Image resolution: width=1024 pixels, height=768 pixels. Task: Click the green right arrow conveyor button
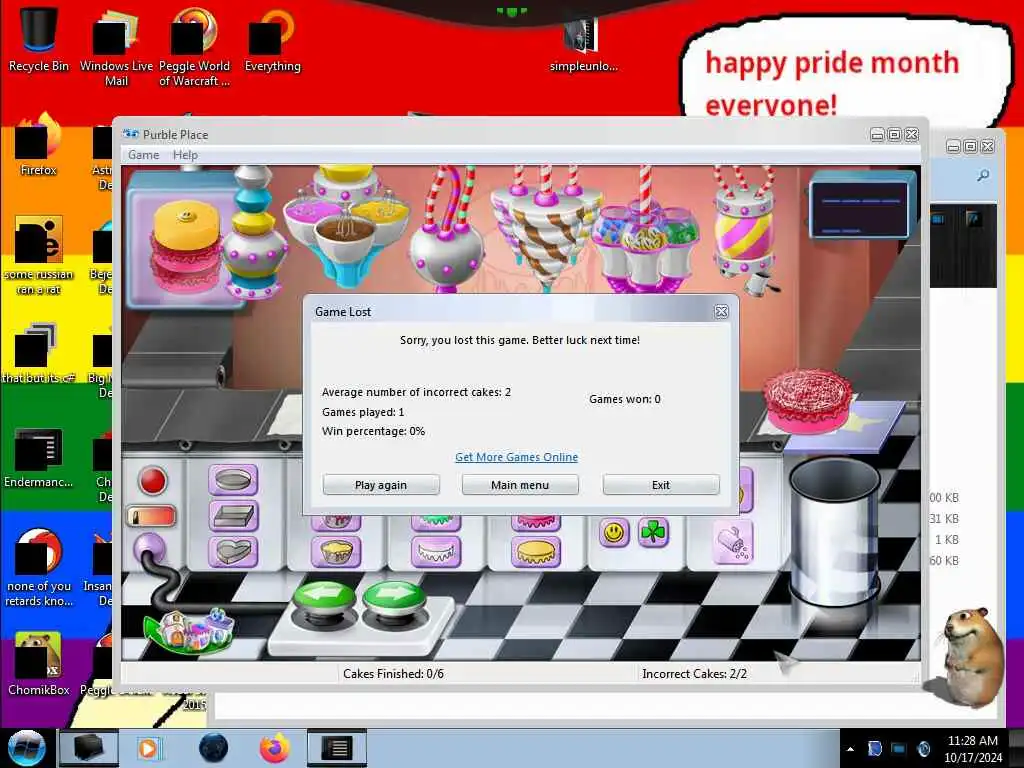[394, 598]
